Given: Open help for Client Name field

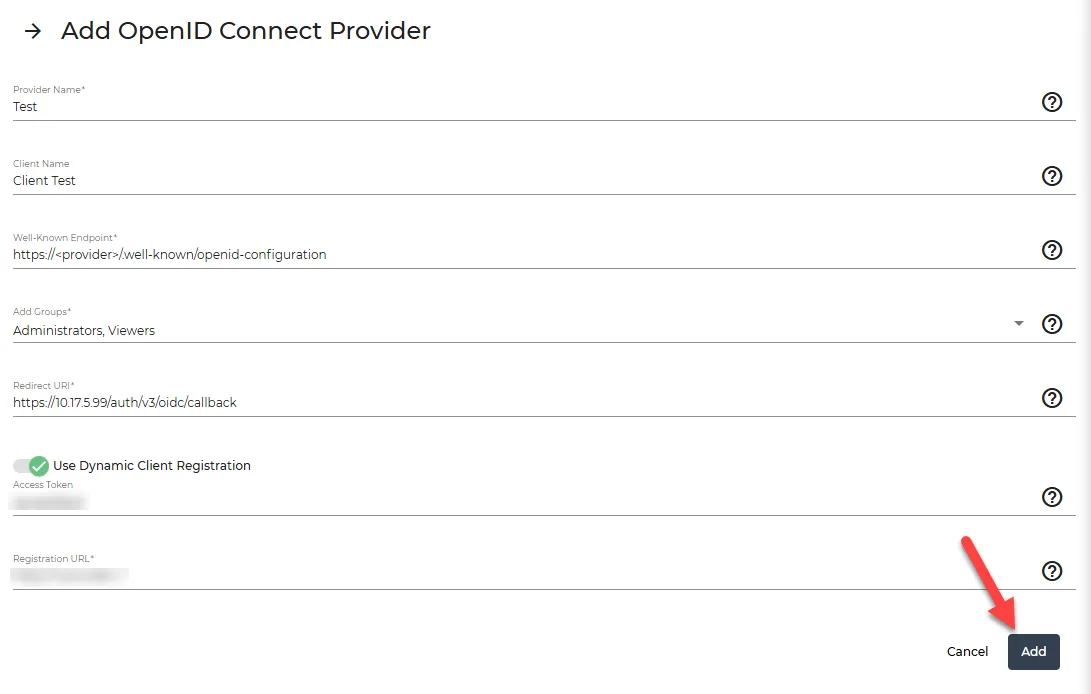Looking at the screenshot, I should [x=1051, y=176].
